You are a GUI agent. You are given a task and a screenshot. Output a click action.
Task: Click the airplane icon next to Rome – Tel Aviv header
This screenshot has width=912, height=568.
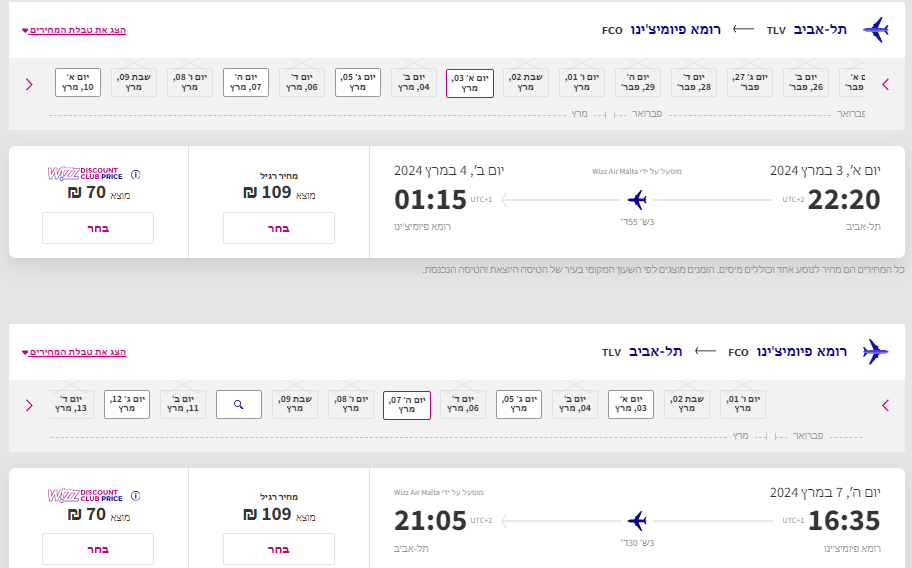pos(875,352)
